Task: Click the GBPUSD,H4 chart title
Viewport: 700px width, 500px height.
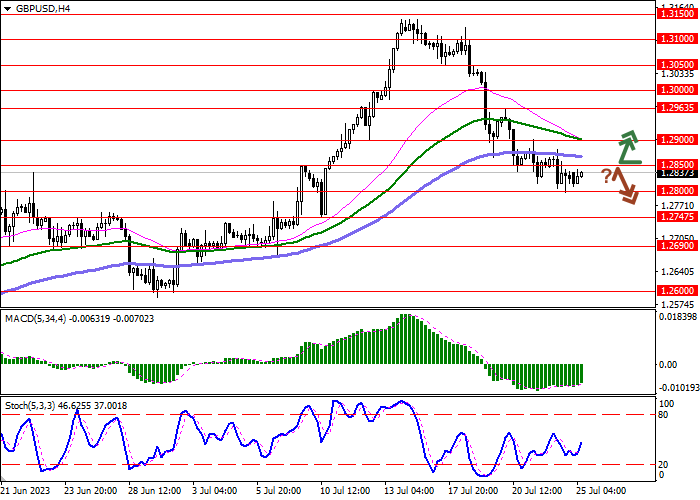Action: pos(43,8)
